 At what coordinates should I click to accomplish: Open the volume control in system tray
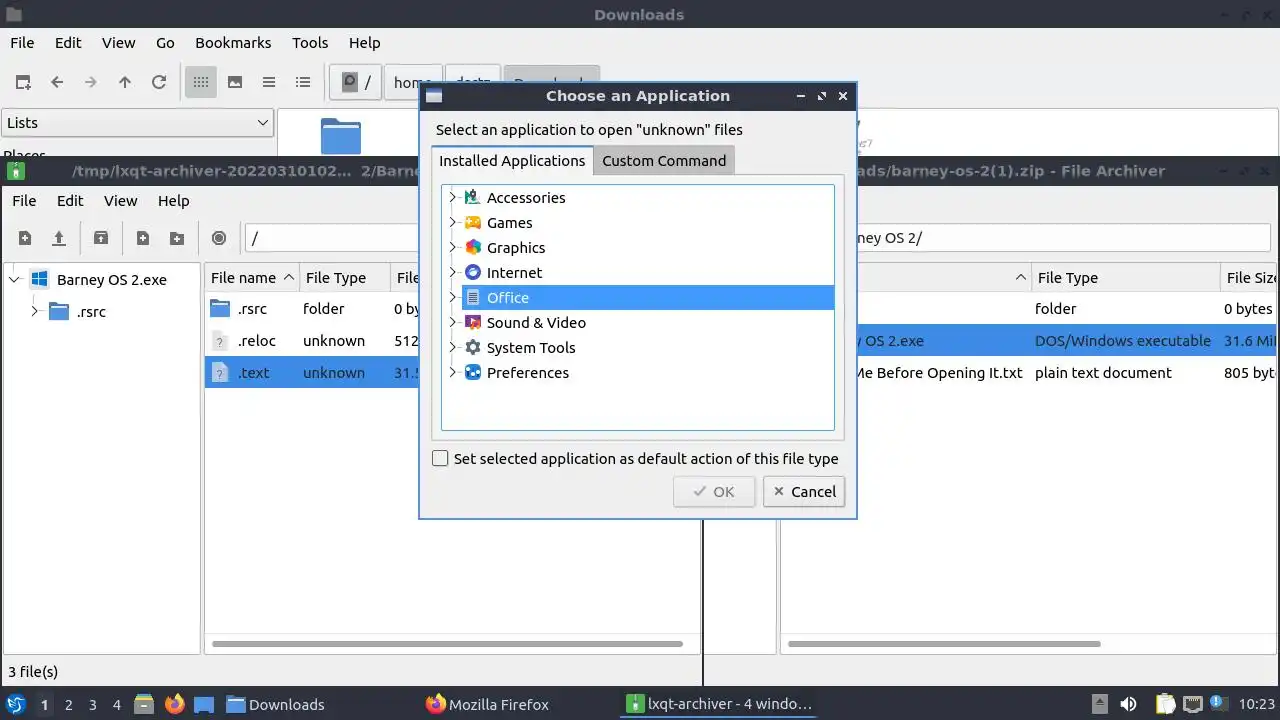(1129, 704)
